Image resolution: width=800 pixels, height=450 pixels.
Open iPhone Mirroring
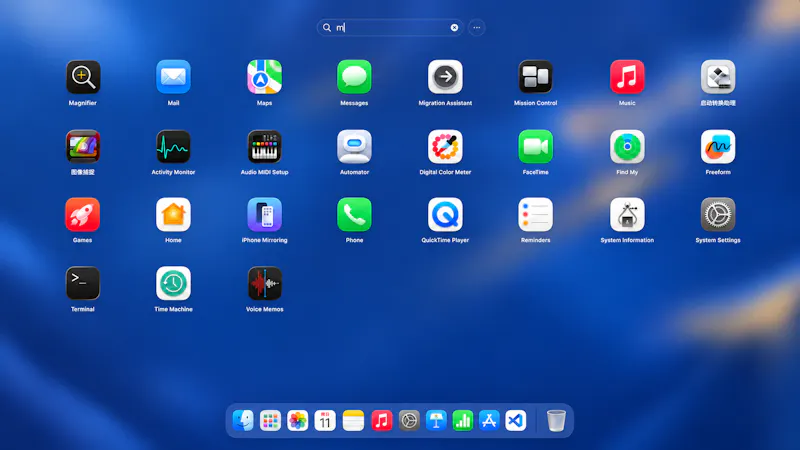coord(264,215)
